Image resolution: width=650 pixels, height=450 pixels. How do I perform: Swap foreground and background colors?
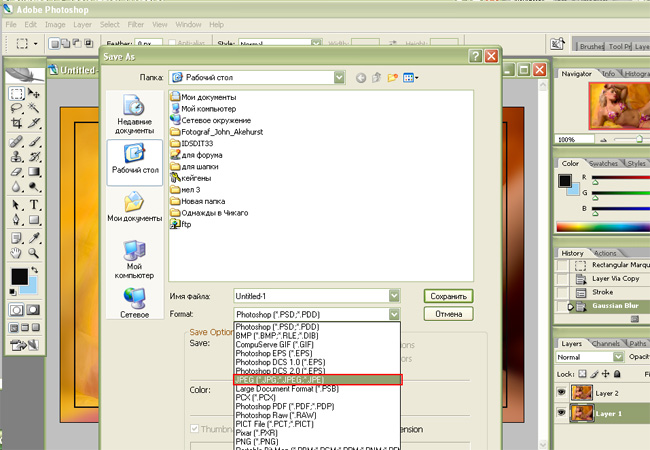pyautogui.click(x=34, y=270)
